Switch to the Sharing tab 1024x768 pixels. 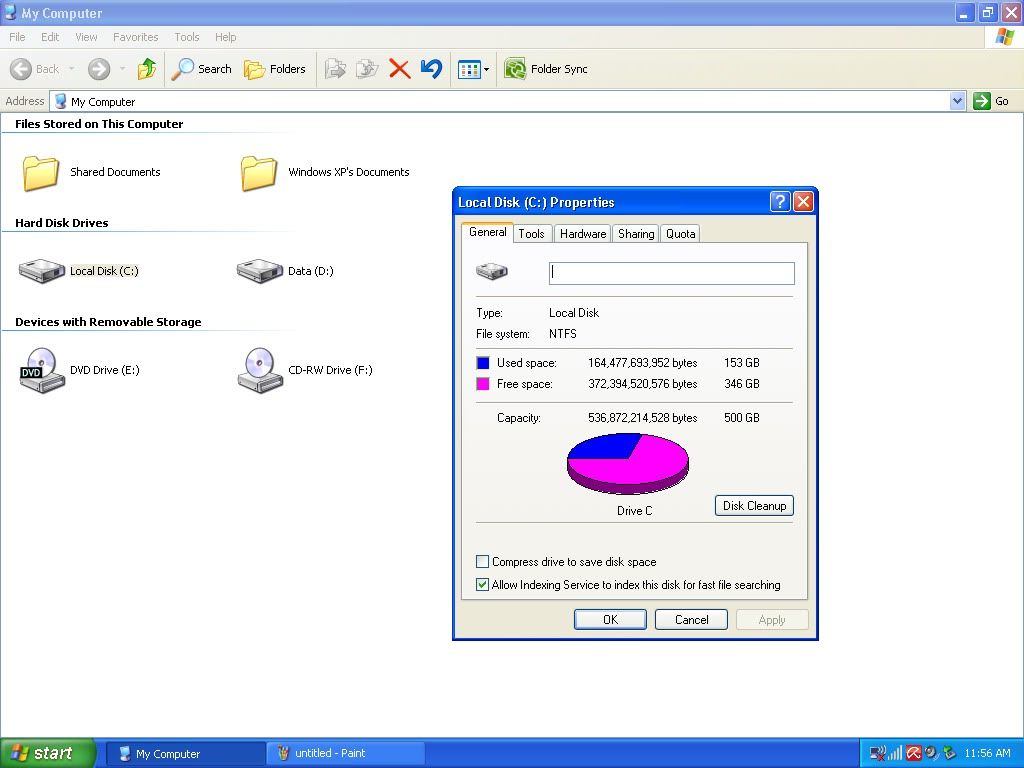click(x=636, y=234)
